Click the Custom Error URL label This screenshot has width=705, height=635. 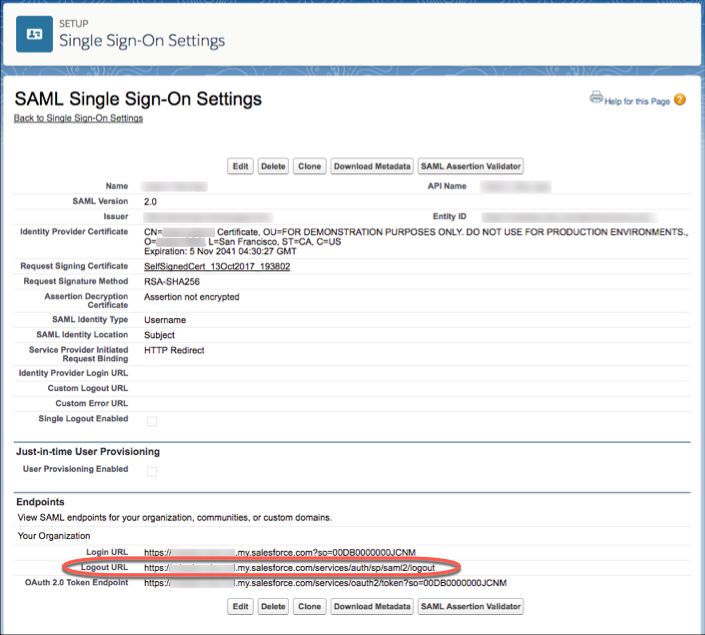pos(92,403)
